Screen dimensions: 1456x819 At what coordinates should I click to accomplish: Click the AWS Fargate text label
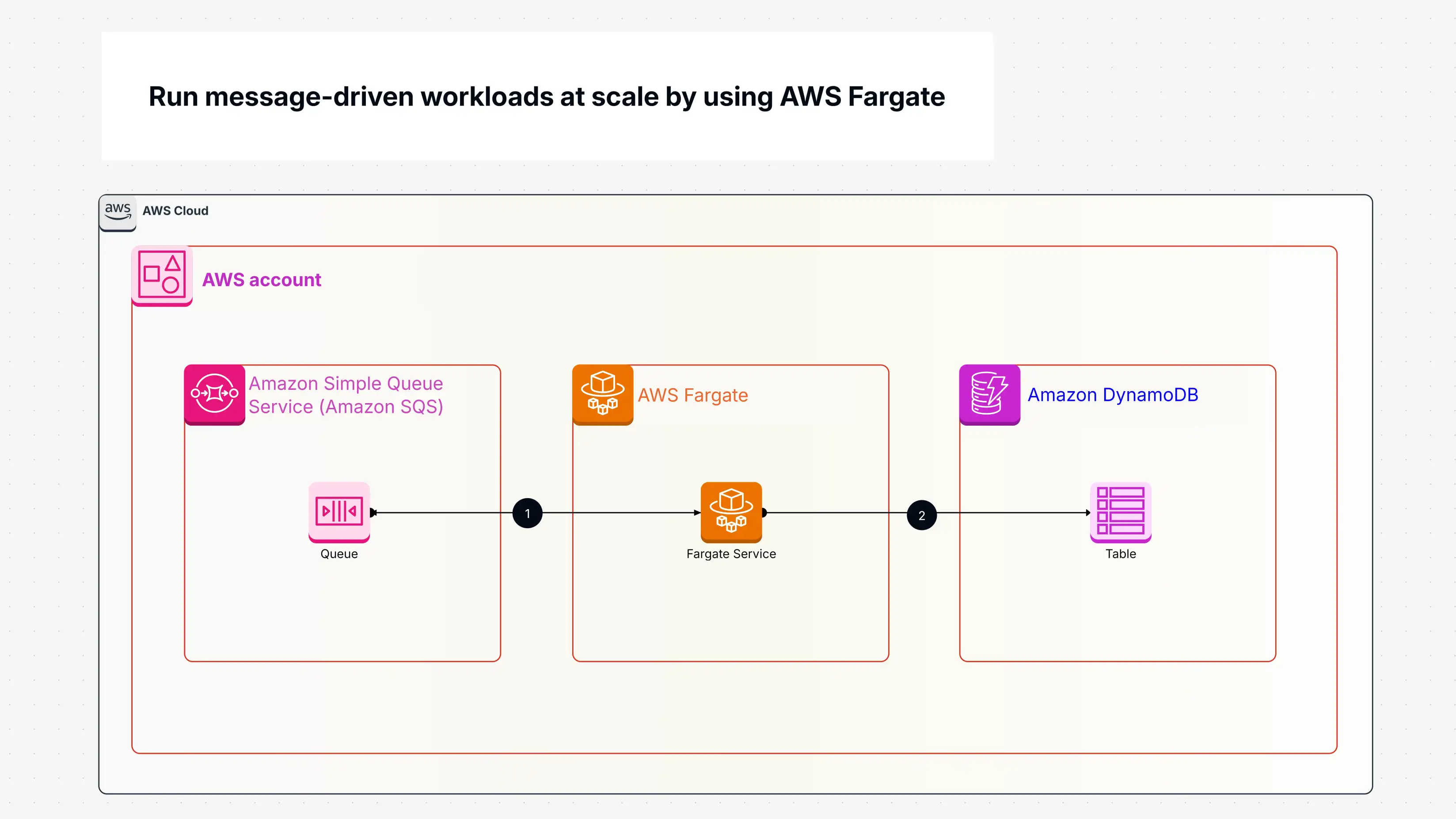pos(693,396)
